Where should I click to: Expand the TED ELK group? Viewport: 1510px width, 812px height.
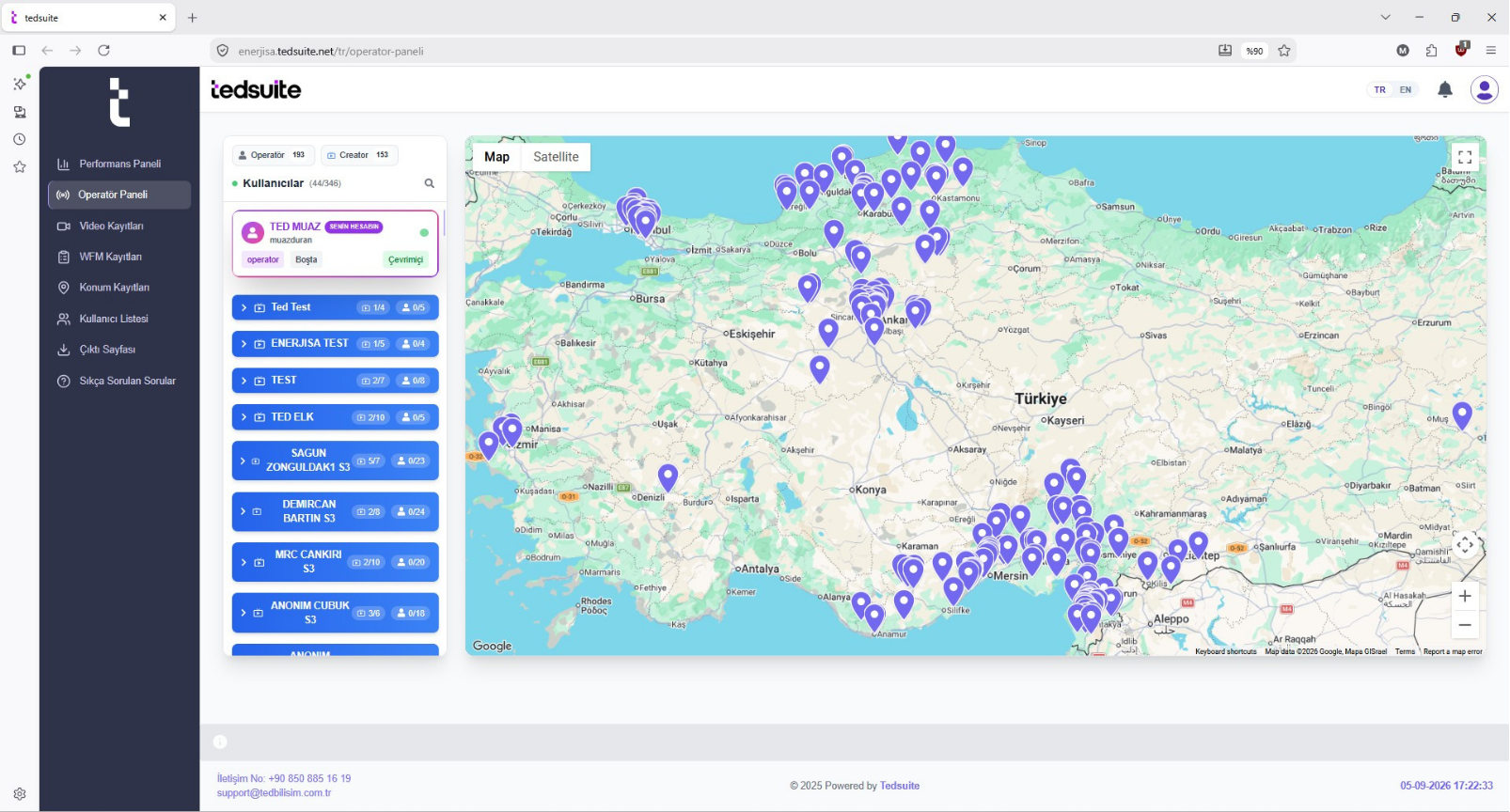[x=335, y=417]
